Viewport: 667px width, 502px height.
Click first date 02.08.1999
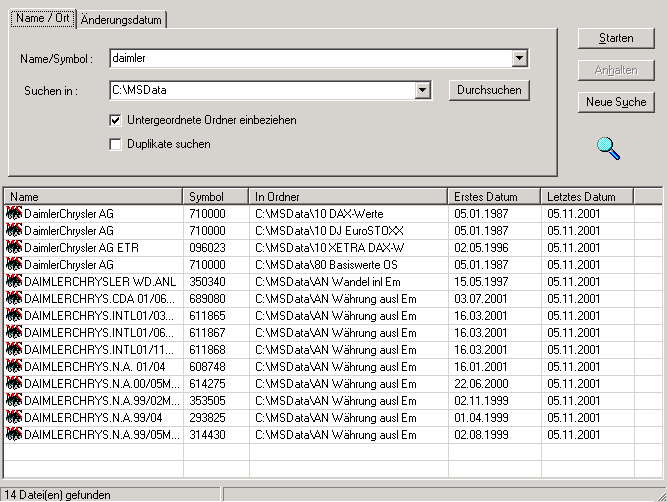point(481,435)
